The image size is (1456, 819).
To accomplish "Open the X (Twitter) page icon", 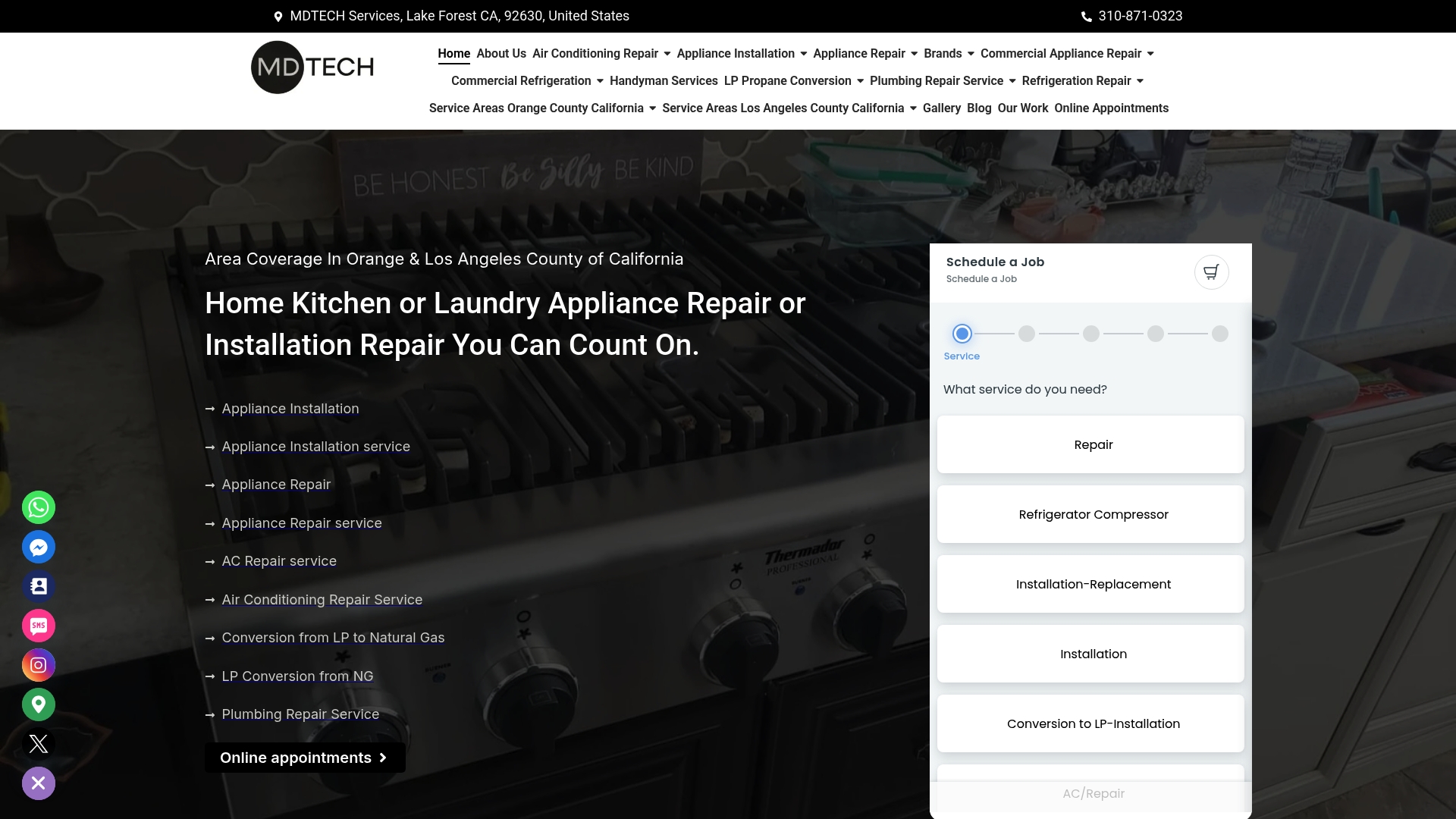I will click(38, 744).
